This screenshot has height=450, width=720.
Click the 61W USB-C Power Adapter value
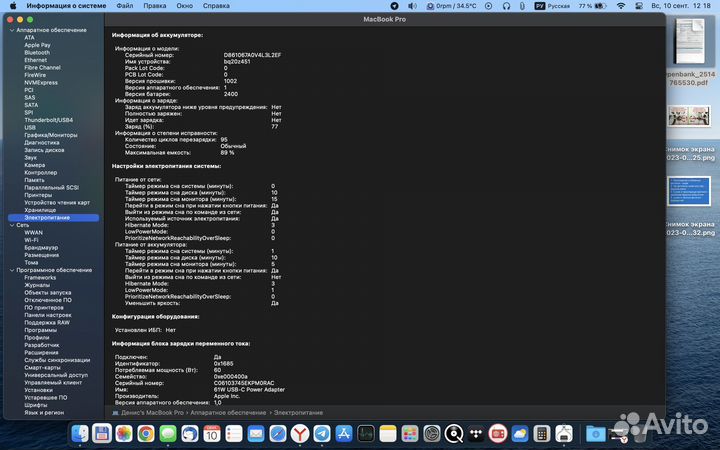pos(249,389)
